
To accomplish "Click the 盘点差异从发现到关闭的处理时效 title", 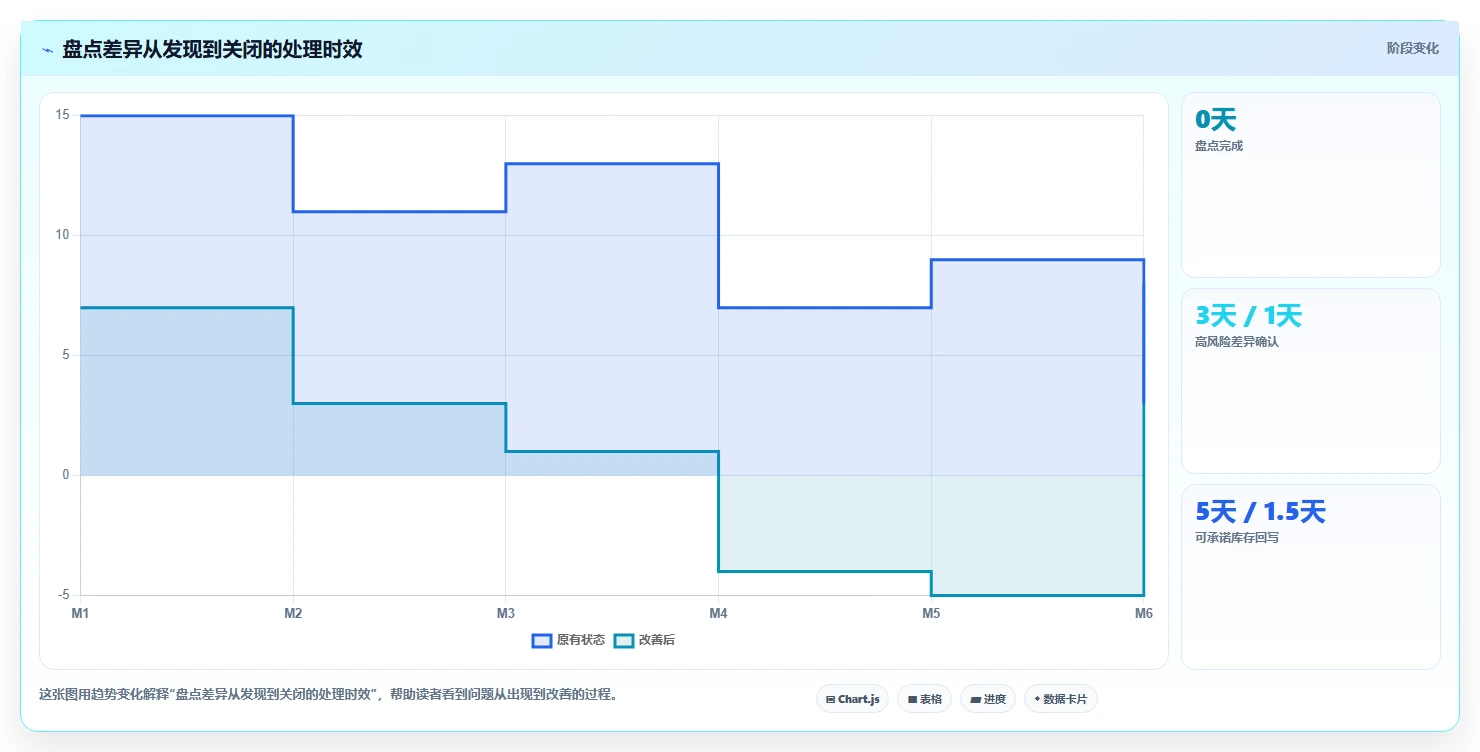I will click(212, 50).
